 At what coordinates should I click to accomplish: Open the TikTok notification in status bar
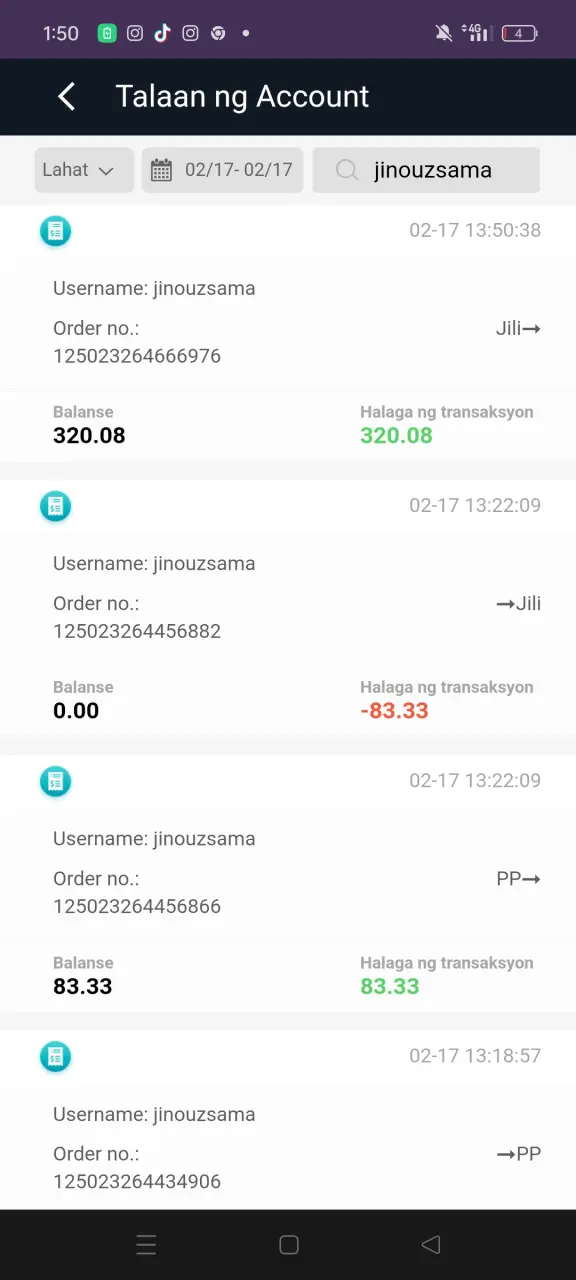tap(162, 33)
